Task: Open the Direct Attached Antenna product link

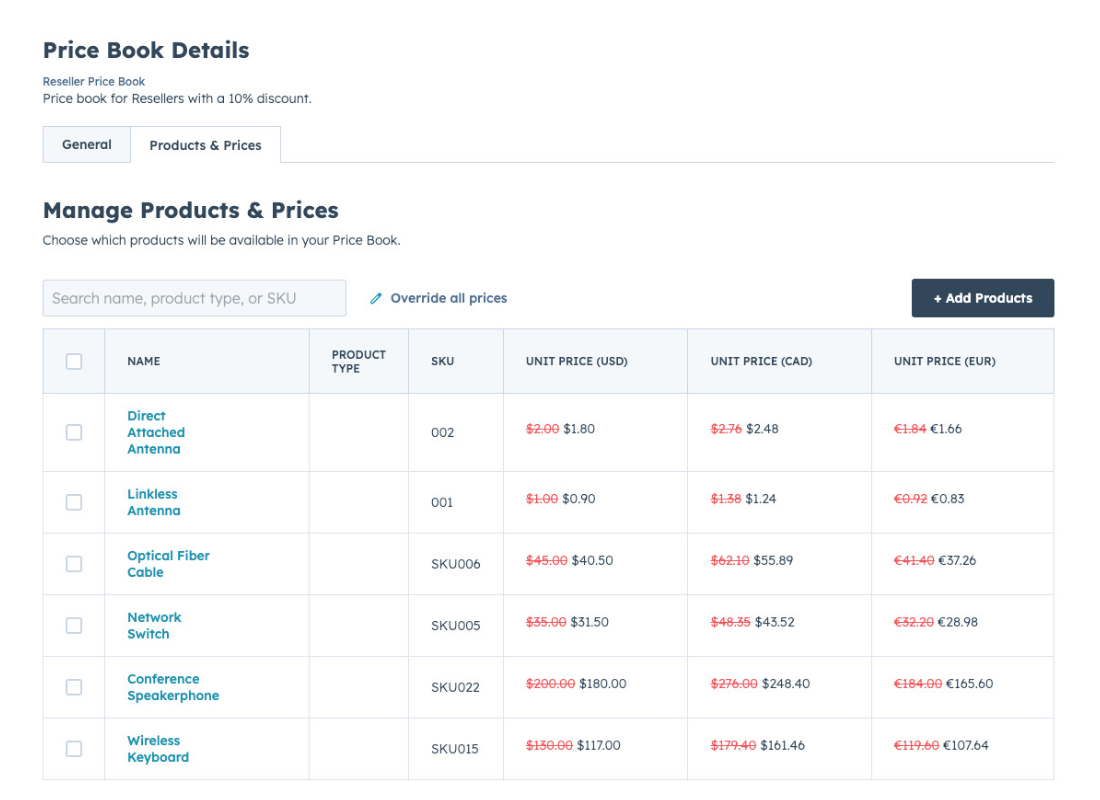Action: click(155, 432)
